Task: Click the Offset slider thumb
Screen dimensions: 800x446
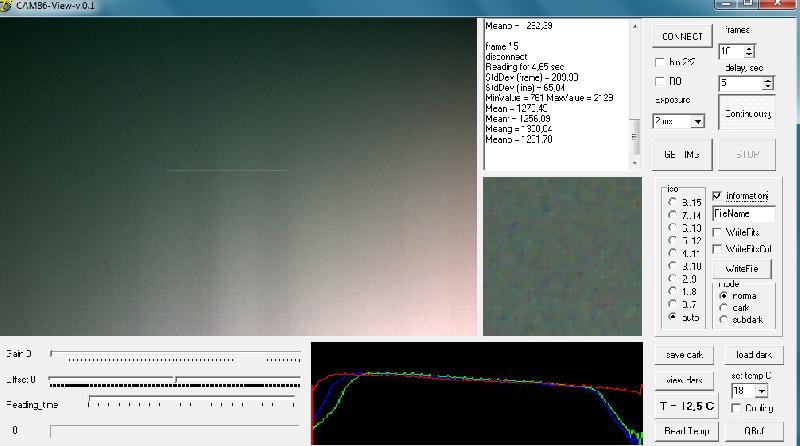Action: coord(176,379)
